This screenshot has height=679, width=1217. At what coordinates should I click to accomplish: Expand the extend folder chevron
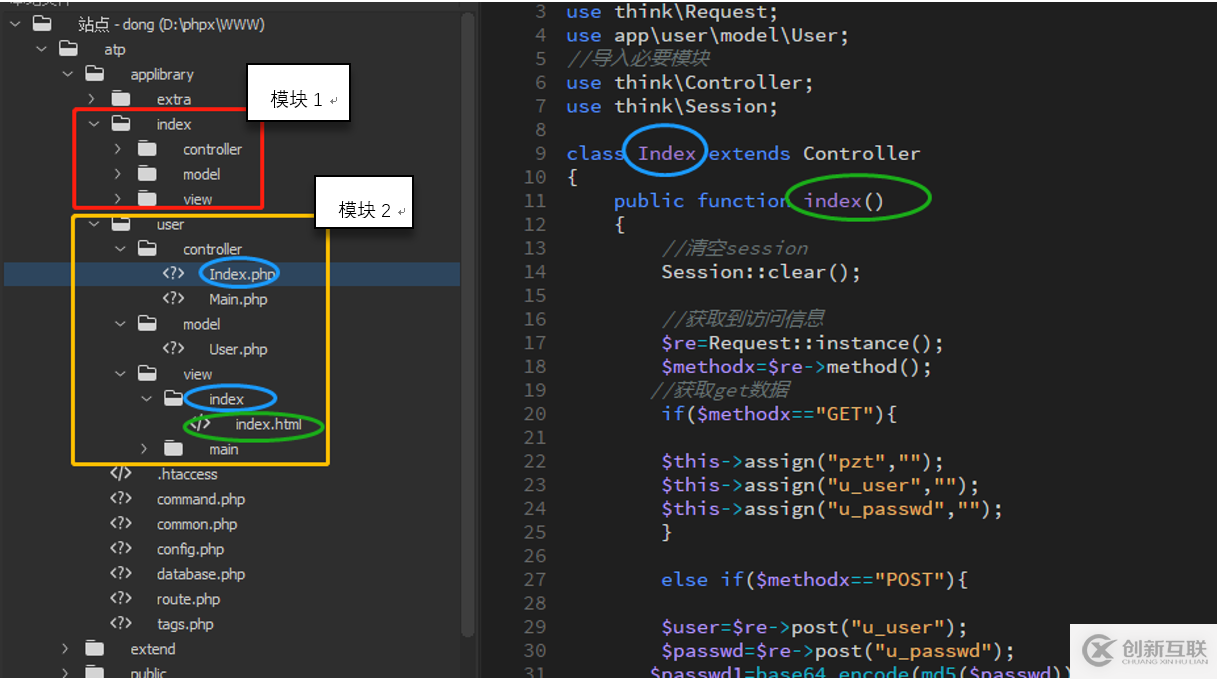coord(67,649)
